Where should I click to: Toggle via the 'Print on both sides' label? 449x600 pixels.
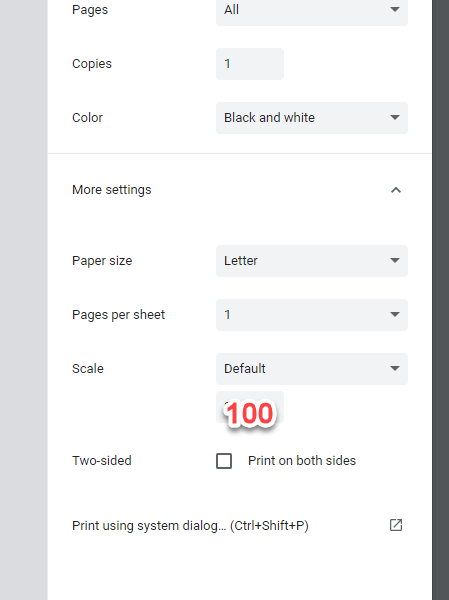click(302, 461)
